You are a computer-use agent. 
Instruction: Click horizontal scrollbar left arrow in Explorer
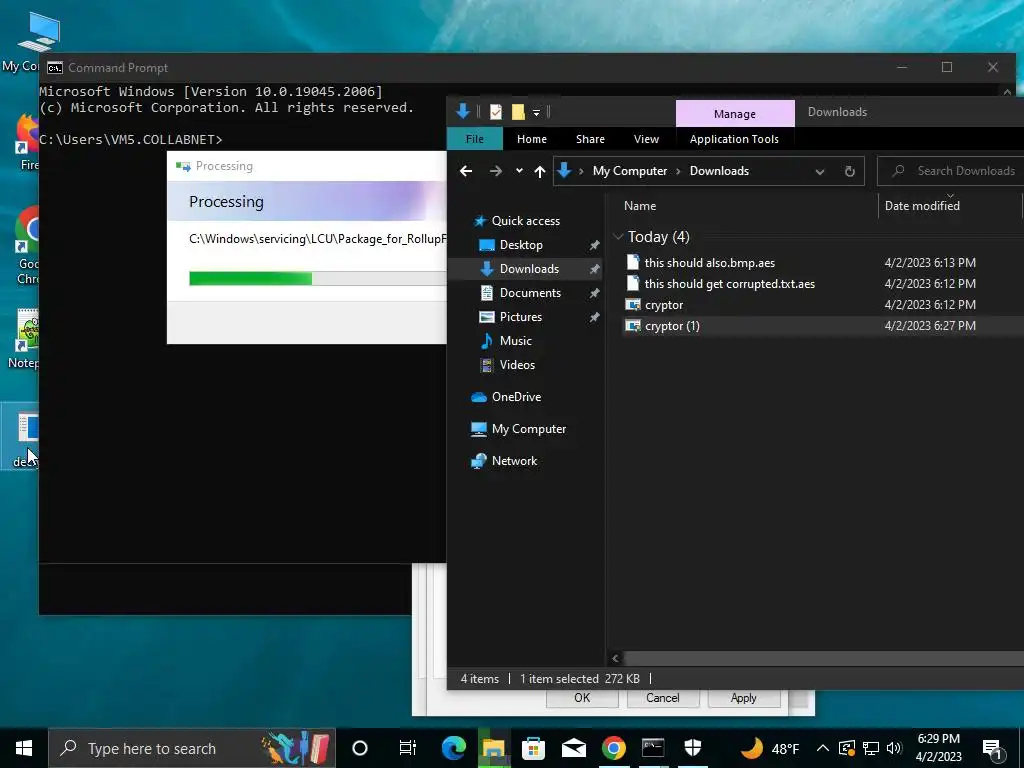[x=615, y=658]
